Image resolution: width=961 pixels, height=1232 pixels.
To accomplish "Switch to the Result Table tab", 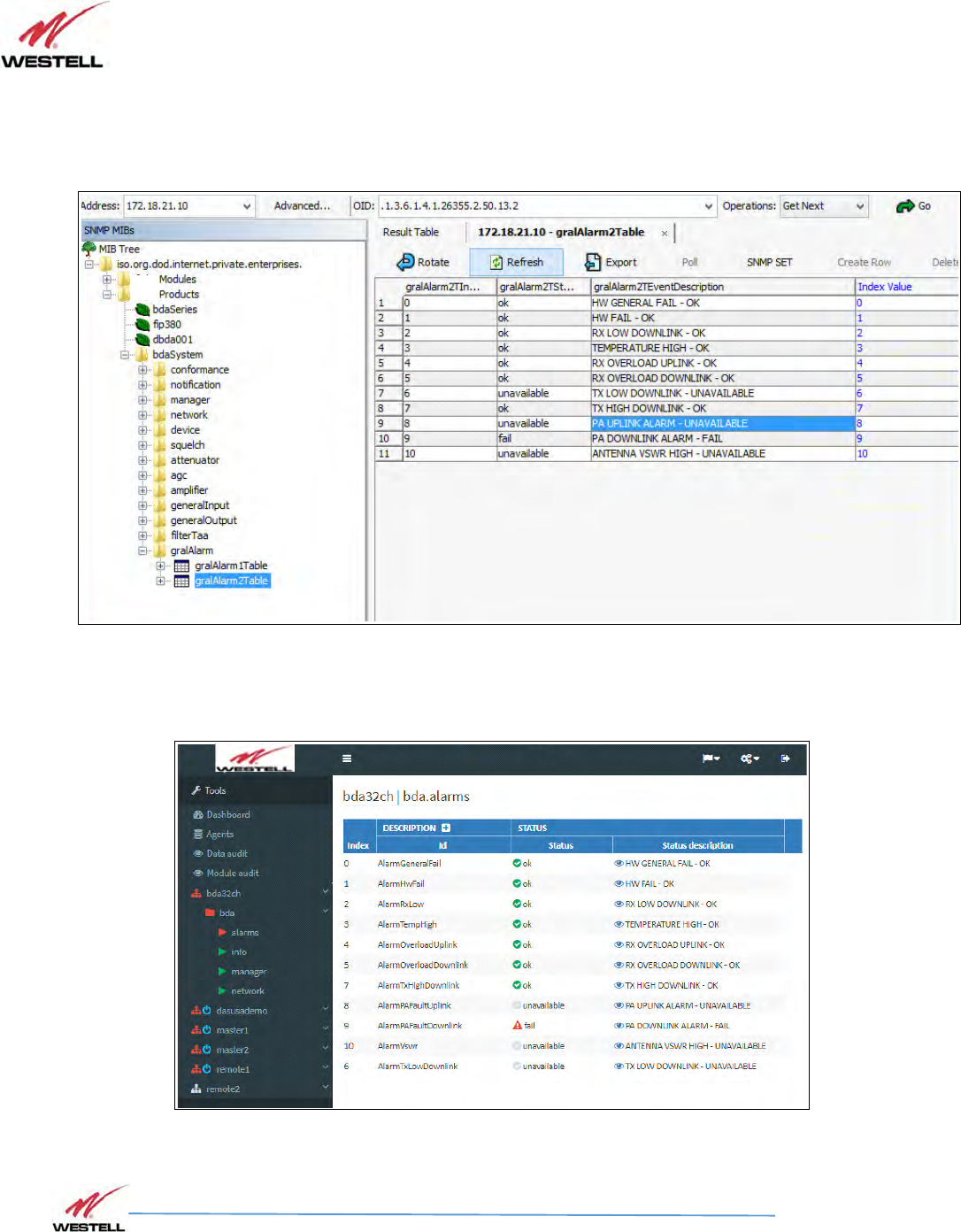I will click(x=411, y=232).
